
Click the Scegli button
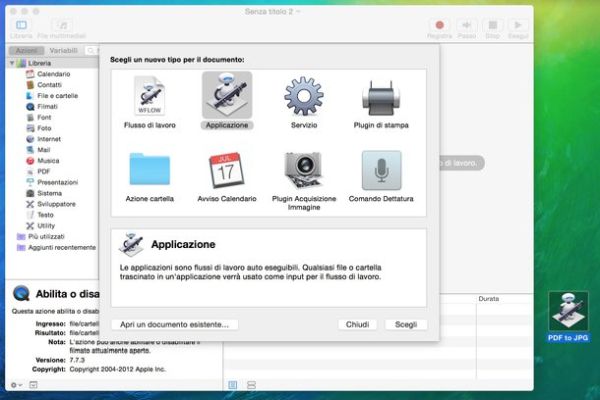(405, 325)
